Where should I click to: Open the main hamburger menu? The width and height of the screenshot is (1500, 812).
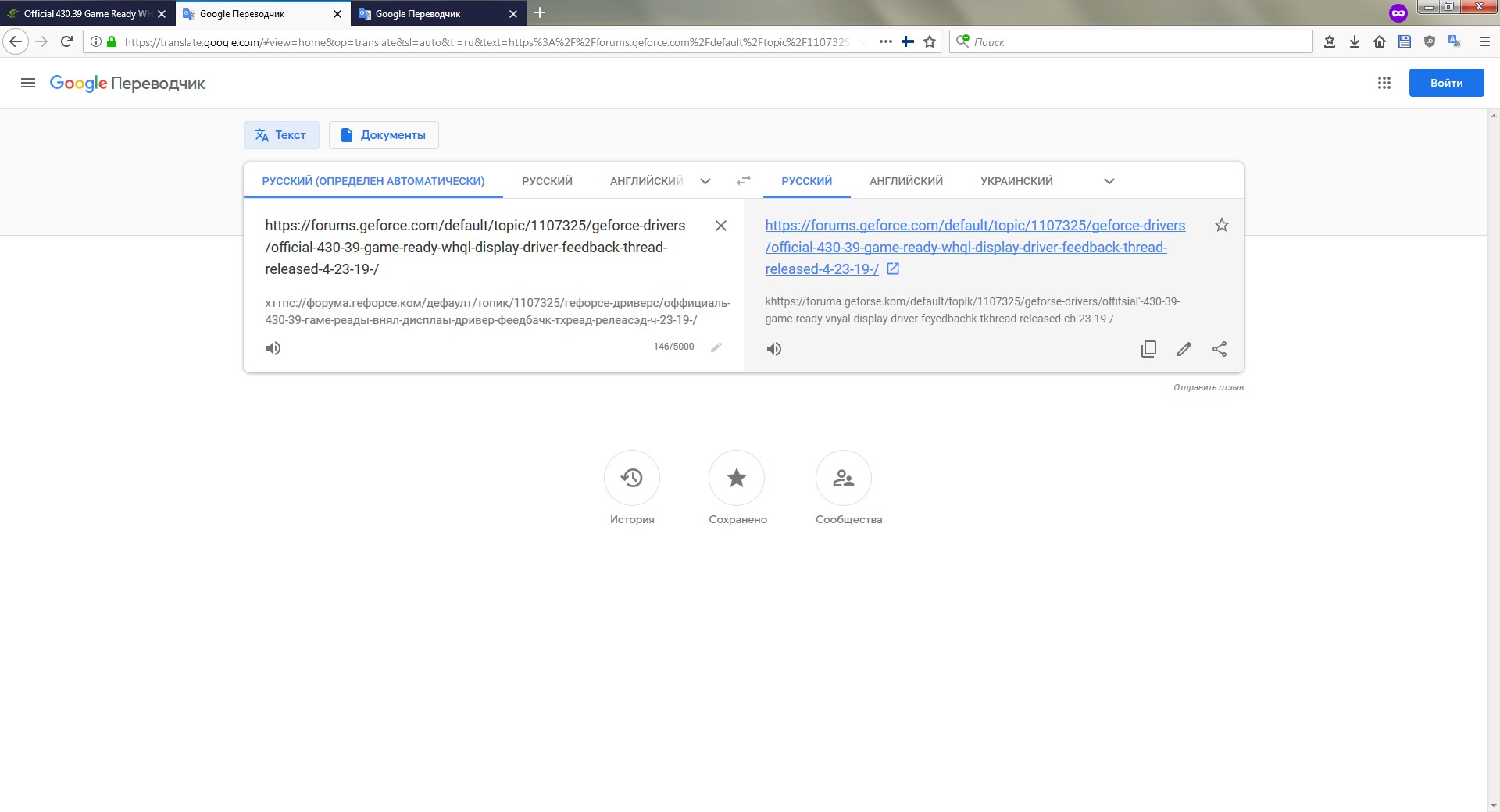click(x=28, y=83)
